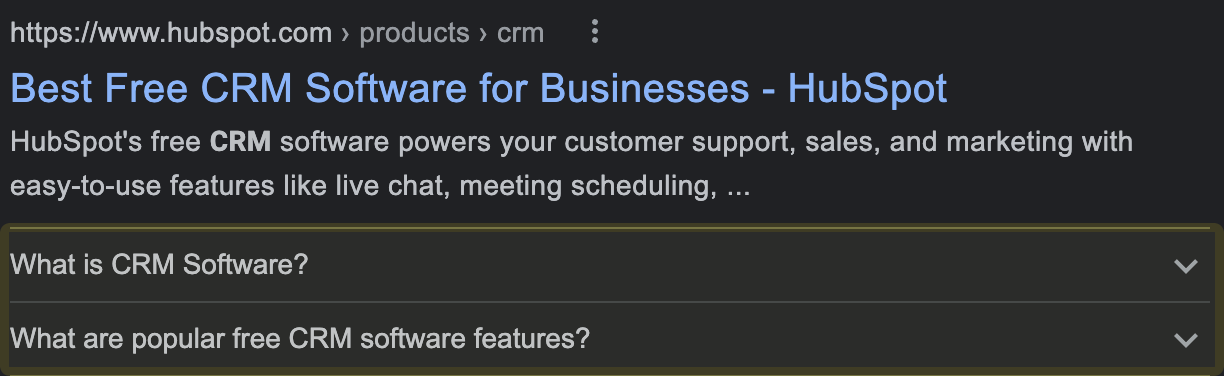
Task: Open the three-dot About this result menu
Action: point(595,33)
